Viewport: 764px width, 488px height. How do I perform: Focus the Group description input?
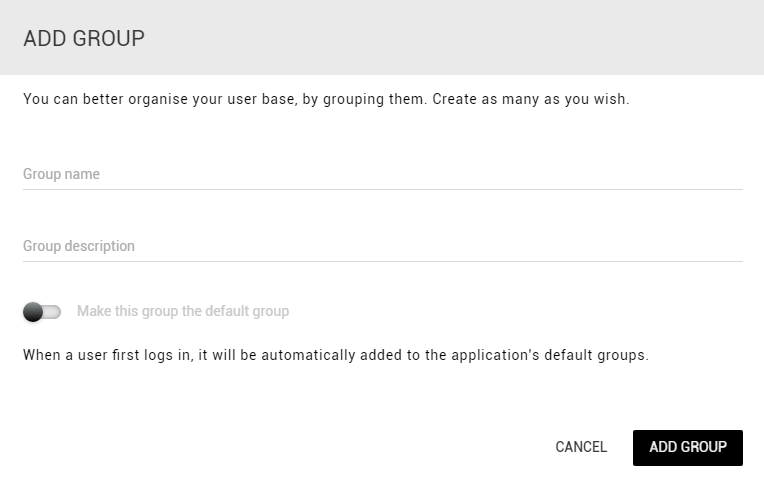point(382,246)
